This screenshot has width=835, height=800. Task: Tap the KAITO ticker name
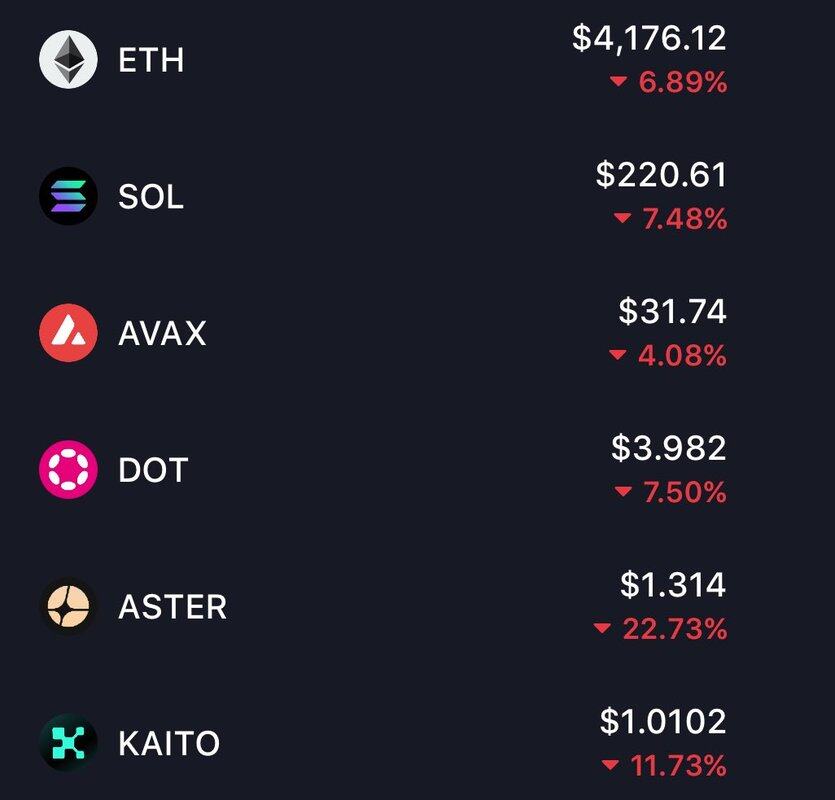(169, 744)
